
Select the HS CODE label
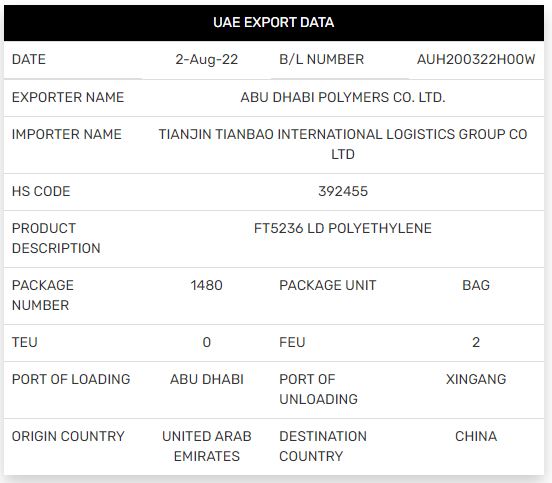[x=41, y=192]
